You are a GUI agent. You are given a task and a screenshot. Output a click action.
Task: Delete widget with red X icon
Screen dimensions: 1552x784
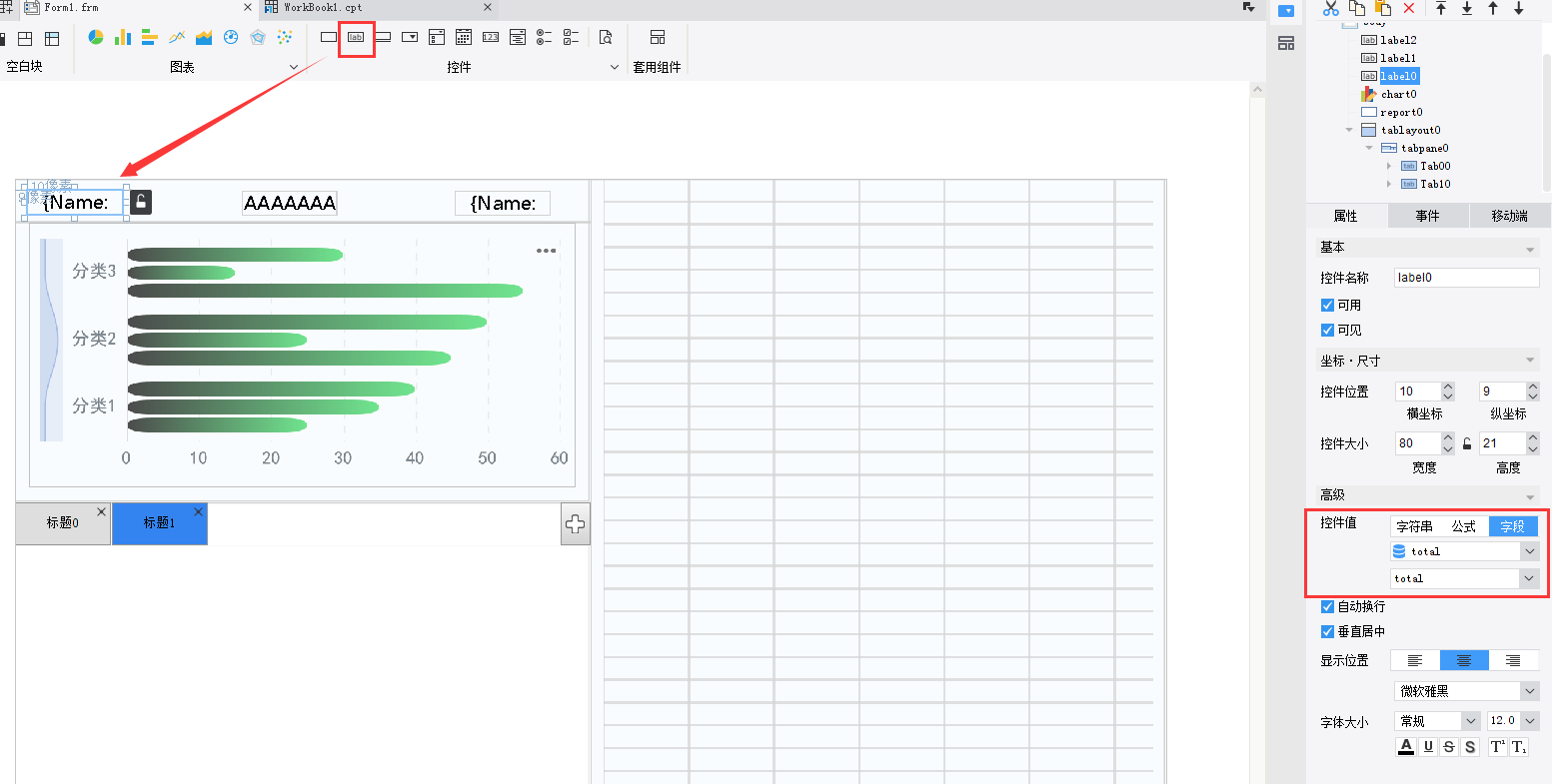(1409, 8)
